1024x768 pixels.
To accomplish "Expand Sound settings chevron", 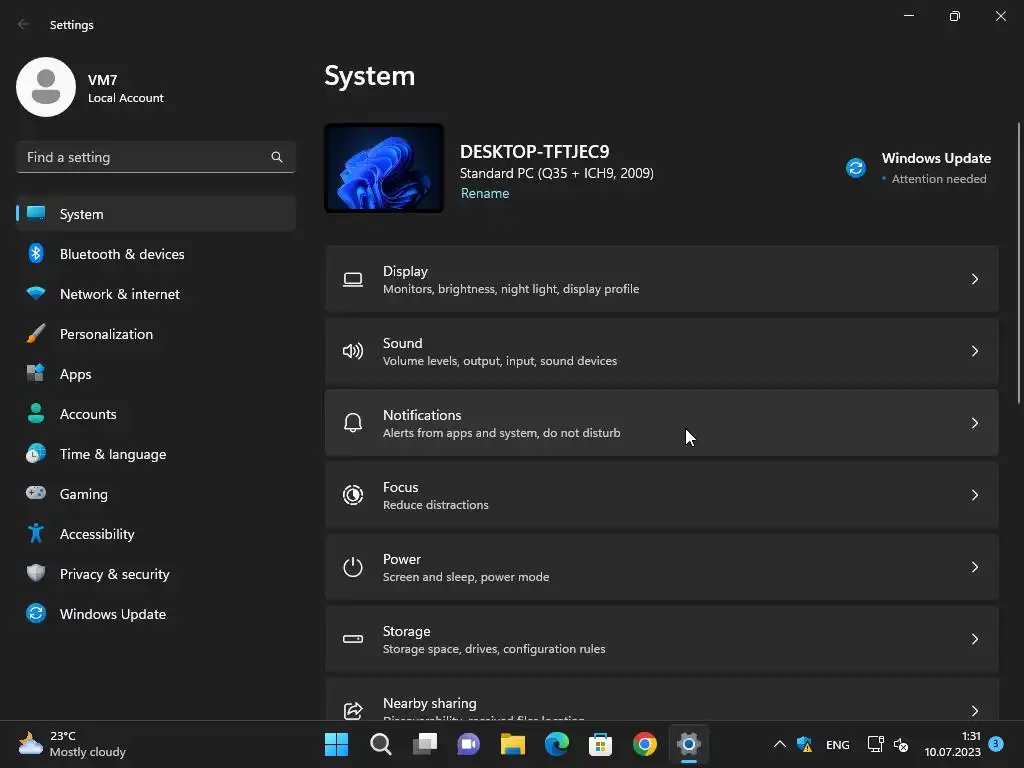I will [974, 351].
